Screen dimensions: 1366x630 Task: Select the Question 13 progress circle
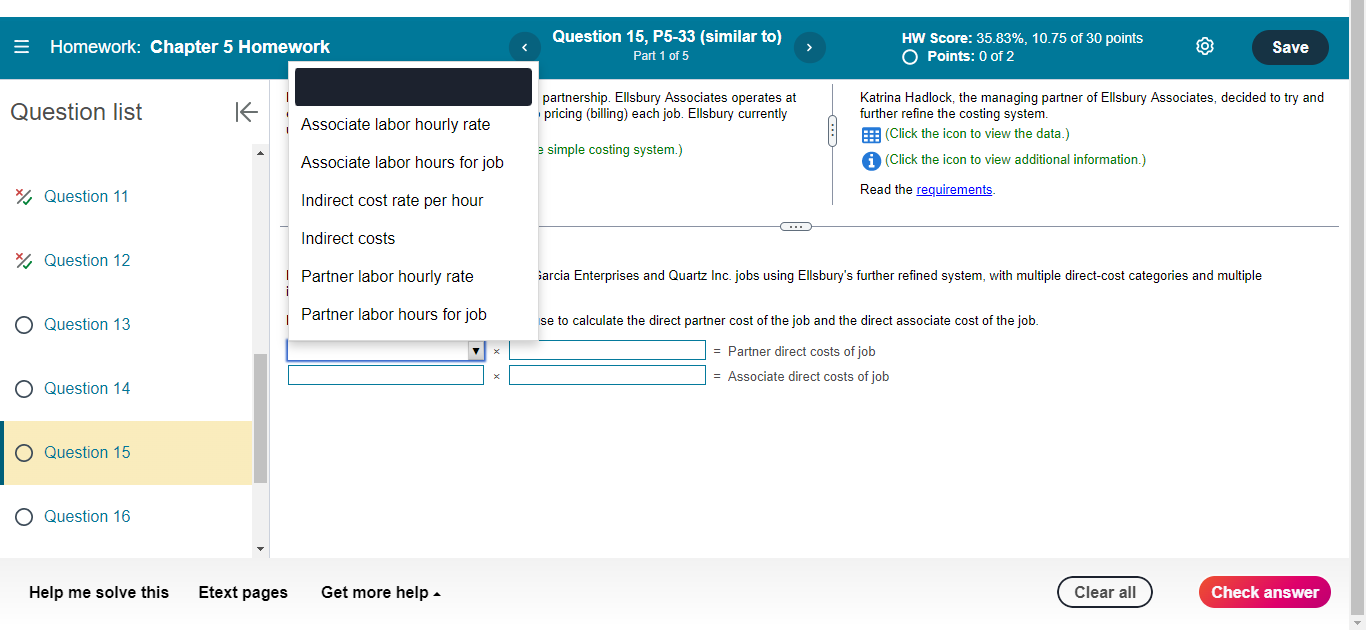[x=23, y=324]
